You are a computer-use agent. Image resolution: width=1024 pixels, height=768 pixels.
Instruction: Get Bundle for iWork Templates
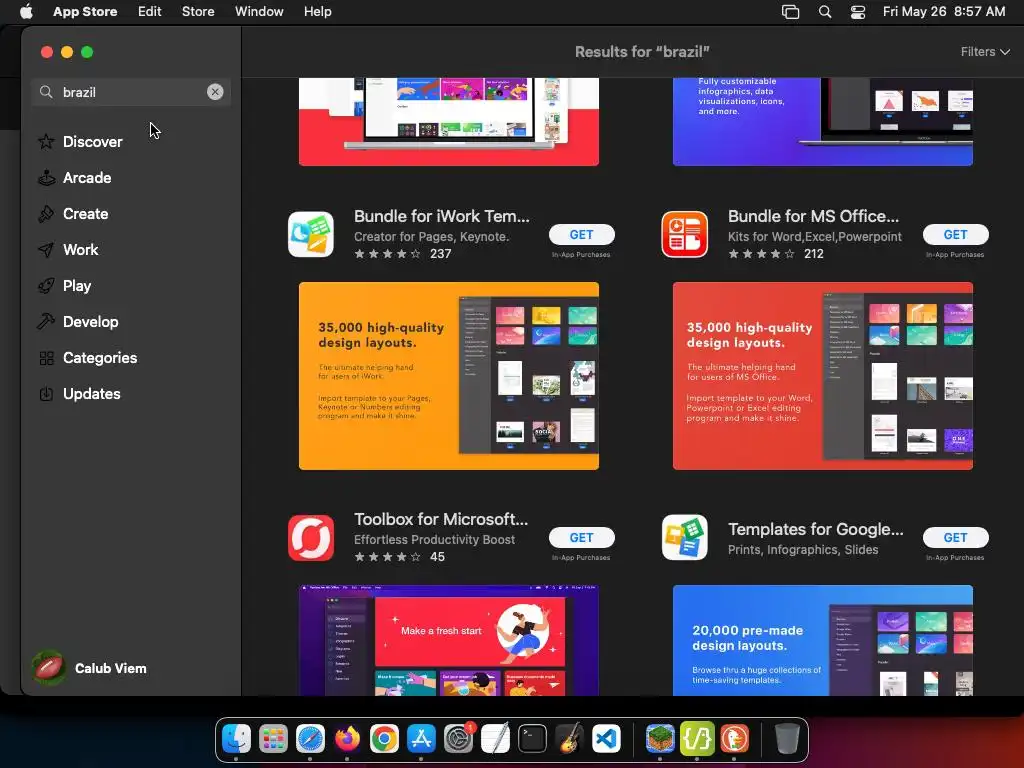click(x=581, y=234)
